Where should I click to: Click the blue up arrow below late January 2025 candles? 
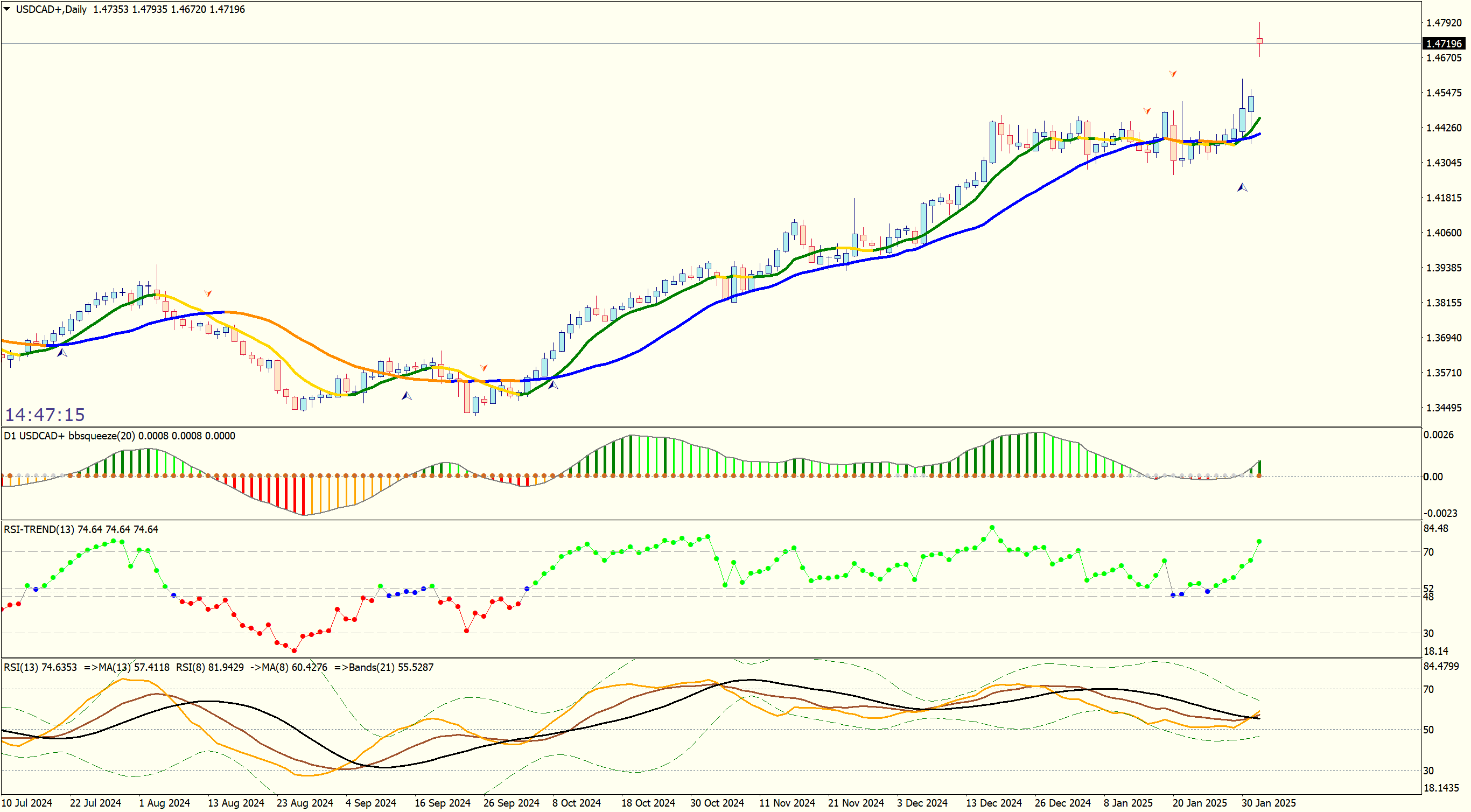[1243, 187]
